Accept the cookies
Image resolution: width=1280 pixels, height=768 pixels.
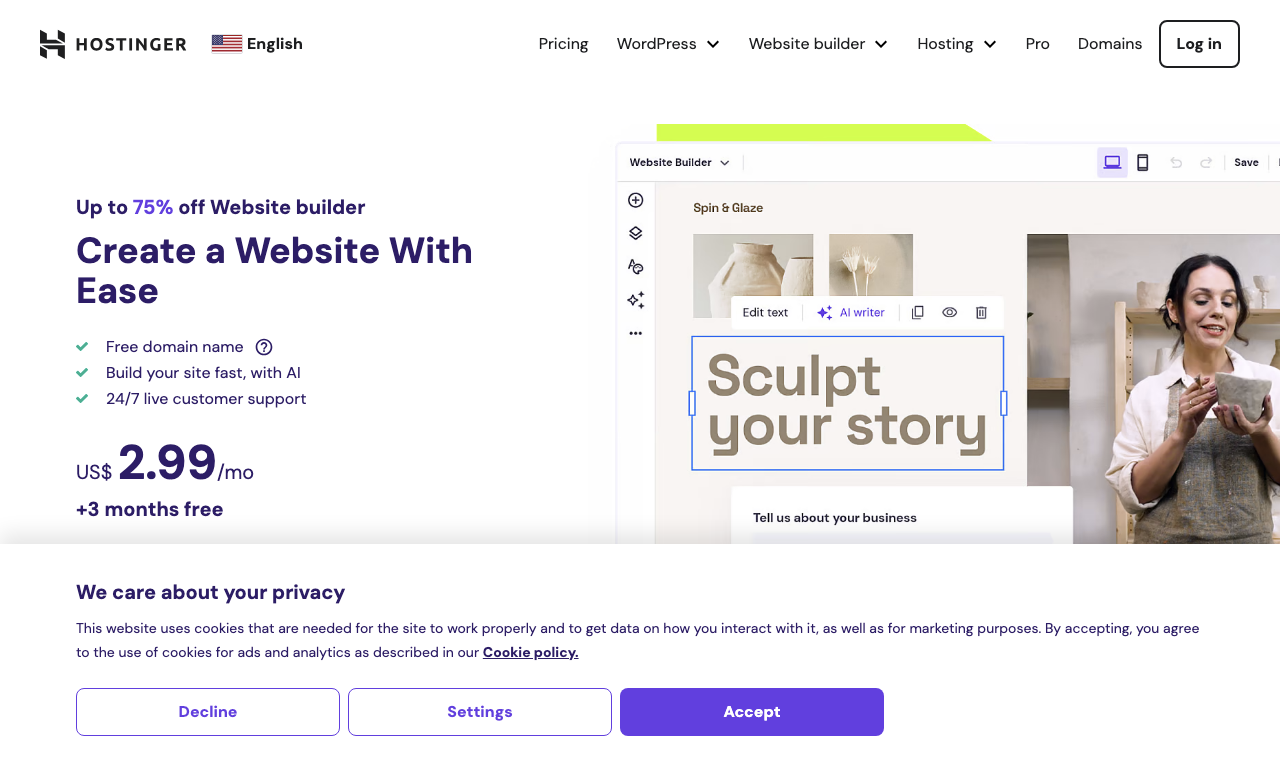[752, 712]
